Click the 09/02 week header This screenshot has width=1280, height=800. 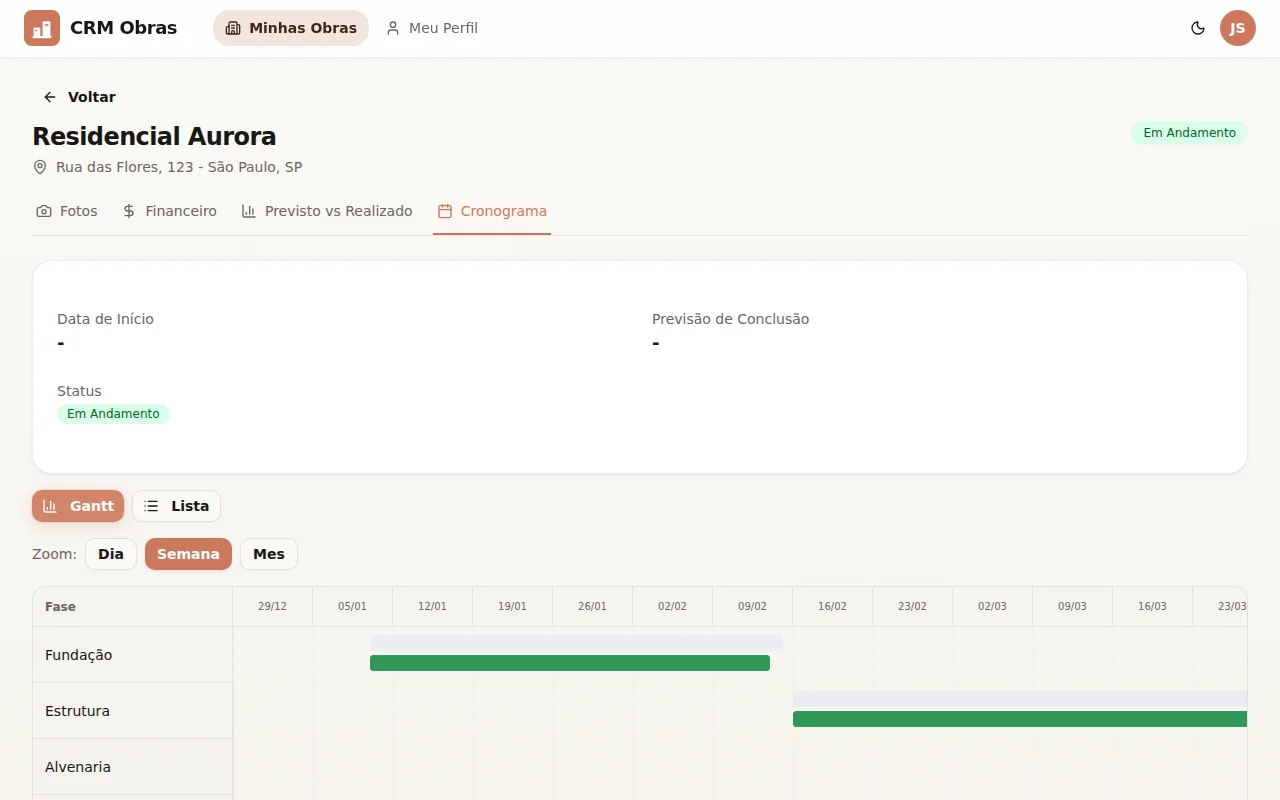(x=752, y=607)
